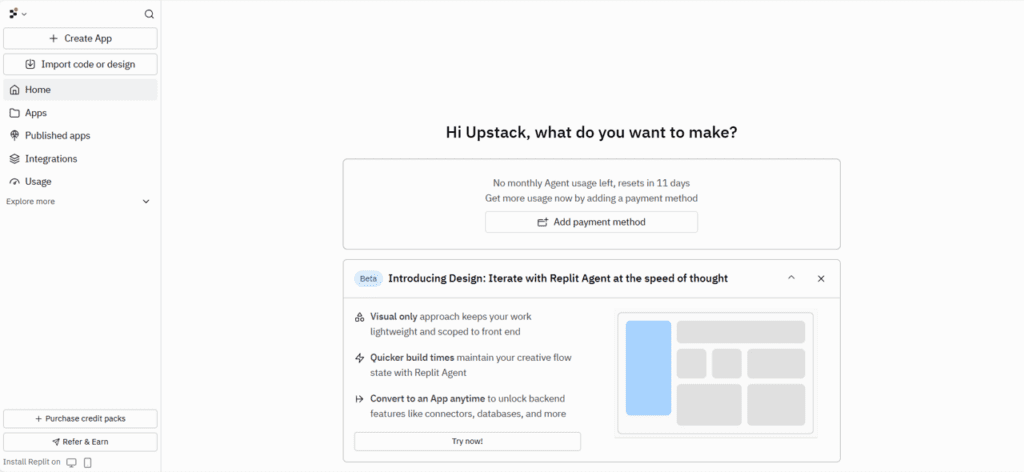Open the Apps section

(x=80, y=113)
